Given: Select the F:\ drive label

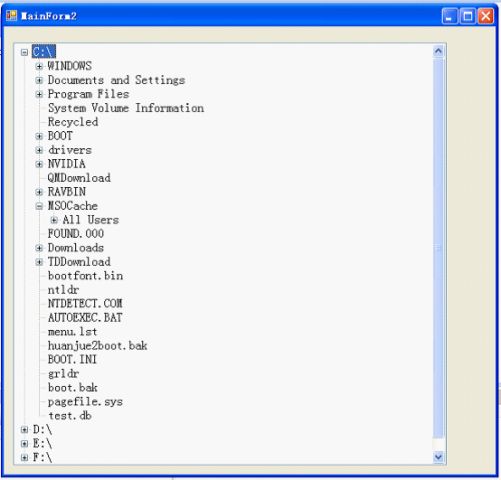Looking at the screenshot, I should coord(42,458).
